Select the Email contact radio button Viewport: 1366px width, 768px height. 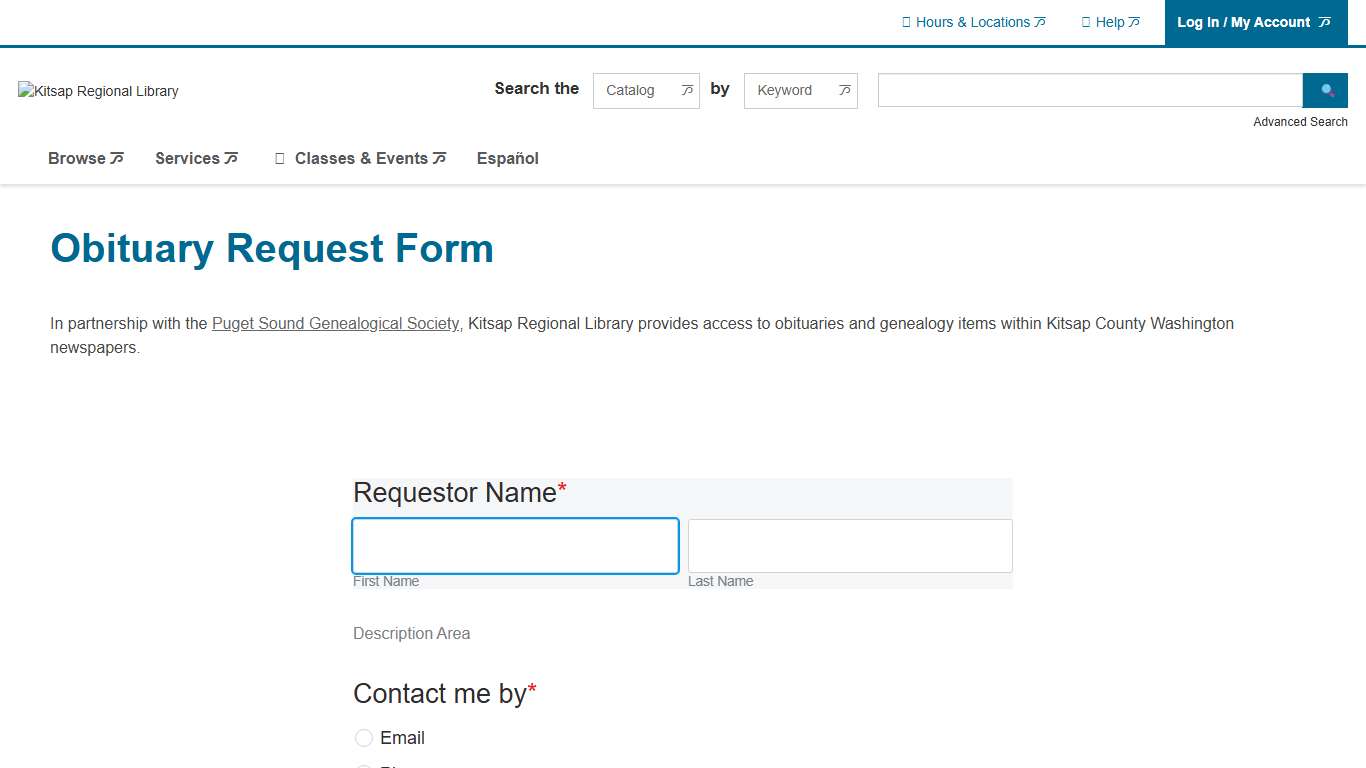(364, 738)
